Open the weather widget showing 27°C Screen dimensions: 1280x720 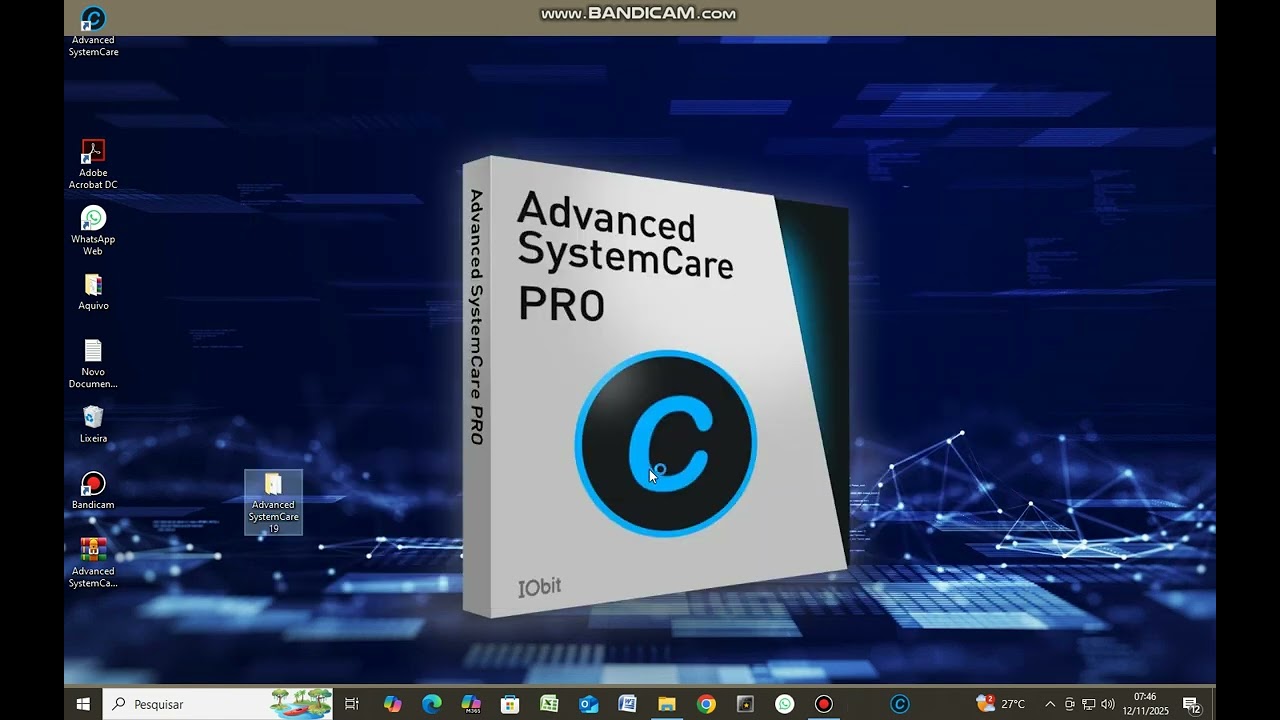1001,704
